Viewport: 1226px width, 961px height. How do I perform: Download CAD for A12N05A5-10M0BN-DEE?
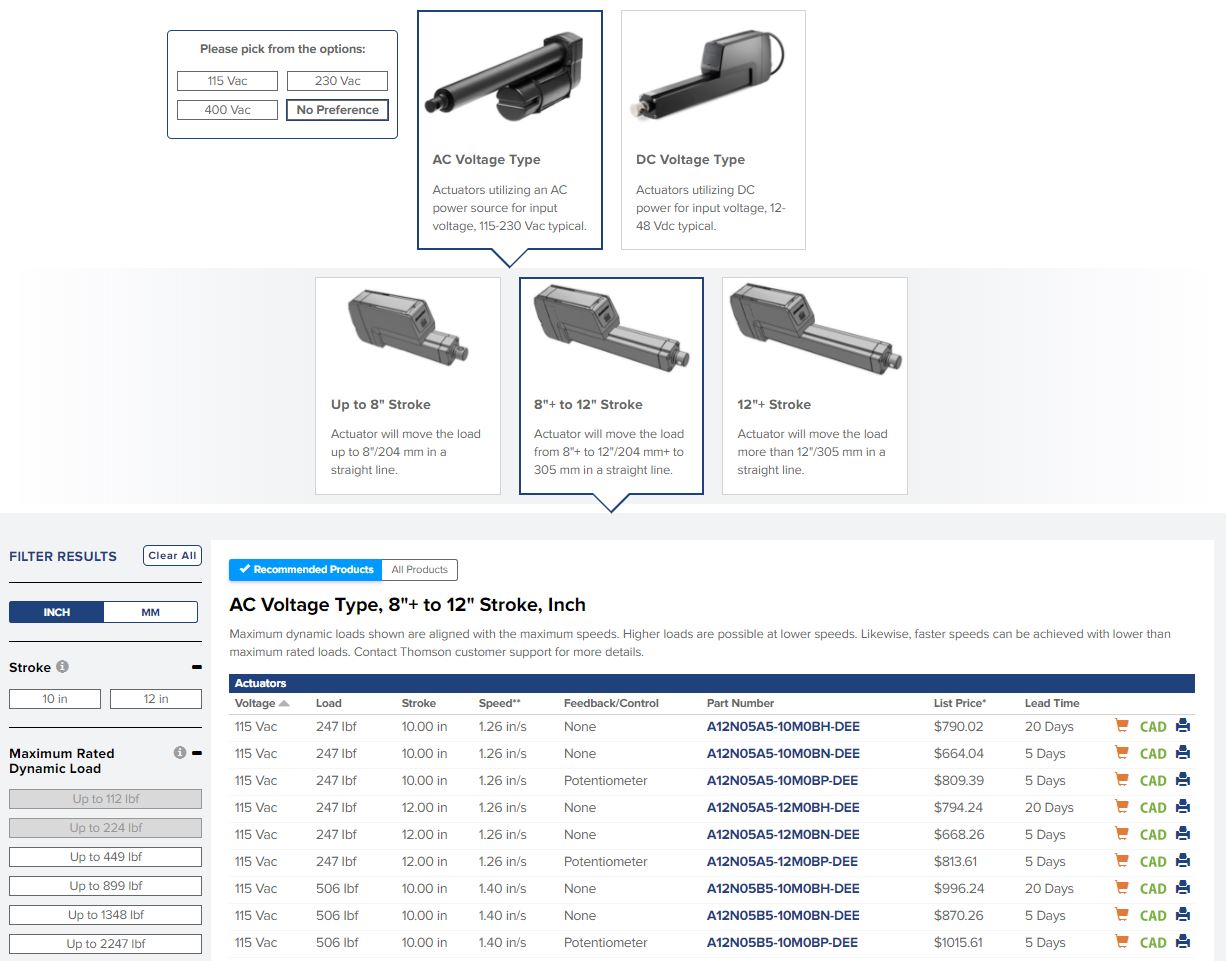tap(1153, 754)
